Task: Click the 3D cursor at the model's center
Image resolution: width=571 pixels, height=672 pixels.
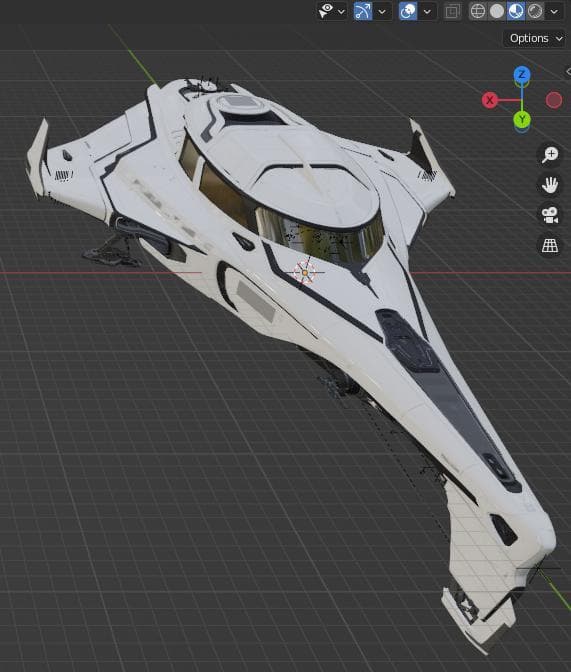Action: click(305, 272)
